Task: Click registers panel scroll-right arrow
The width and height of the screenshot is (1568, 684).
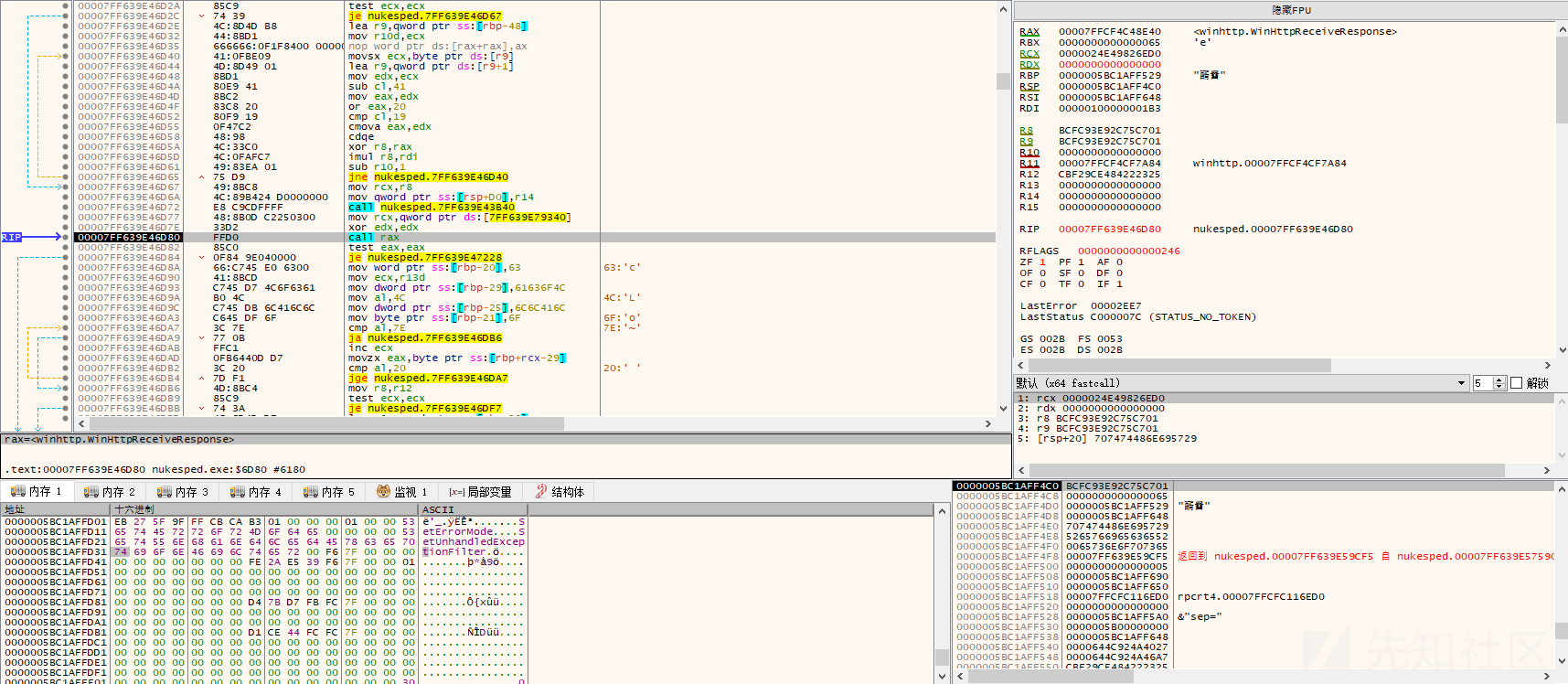Action: [x=1547, y=365]
